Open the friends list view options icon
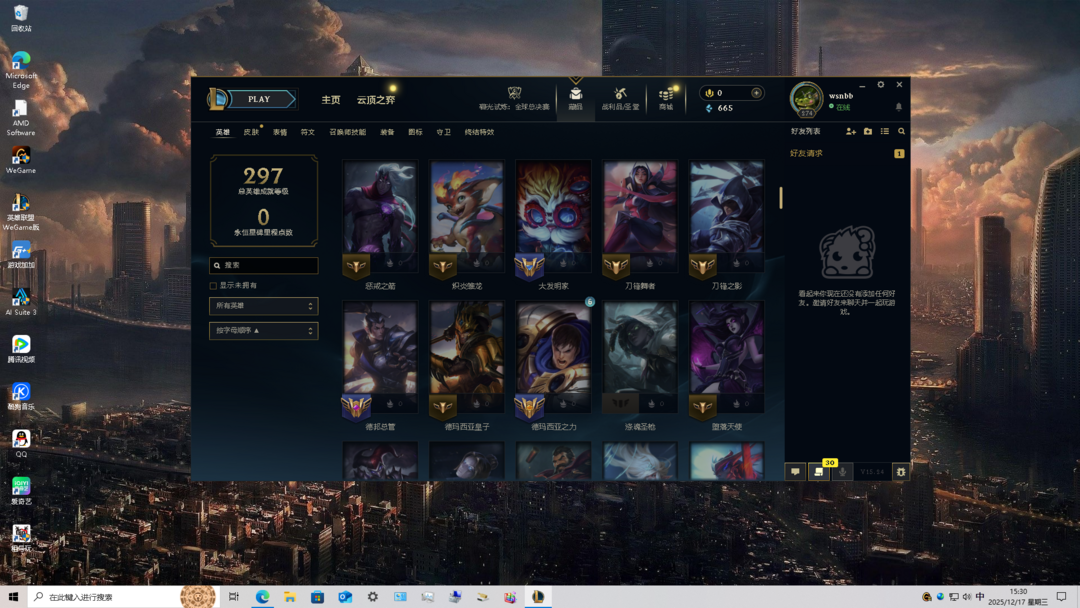Screen dimensions: 1080x608 [x=884, y=132]
